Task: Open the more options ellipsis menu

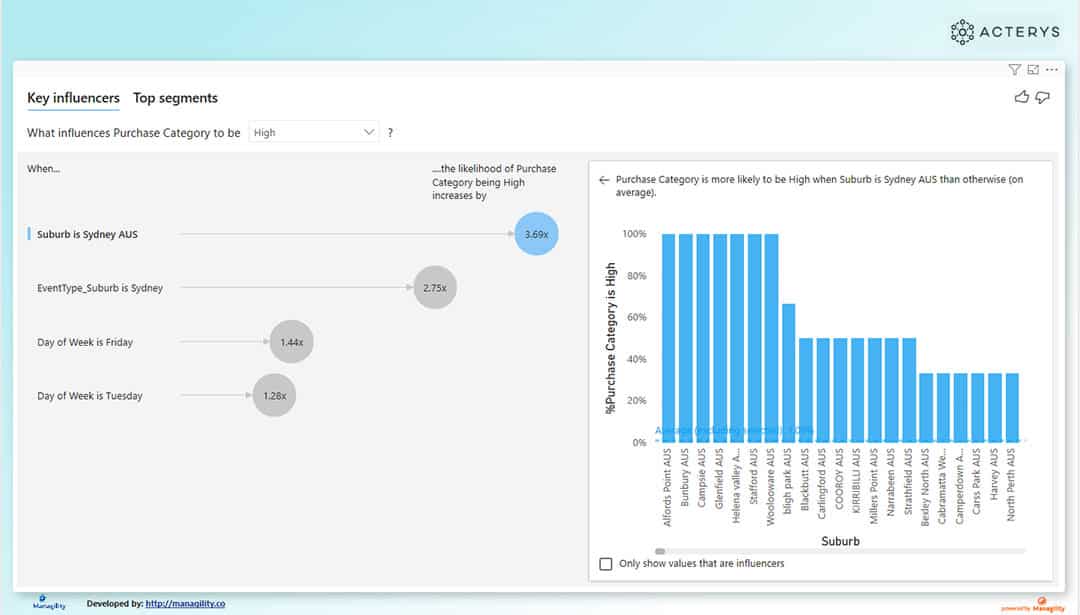Action: pos(1051,70)
